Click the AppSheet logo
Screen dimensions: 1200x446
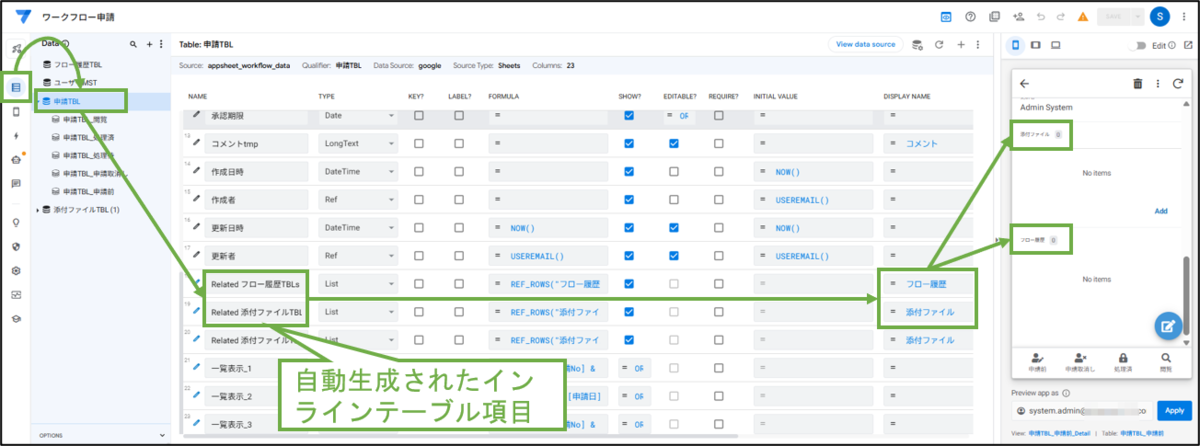pyautogui.click(x=23, y=17)
